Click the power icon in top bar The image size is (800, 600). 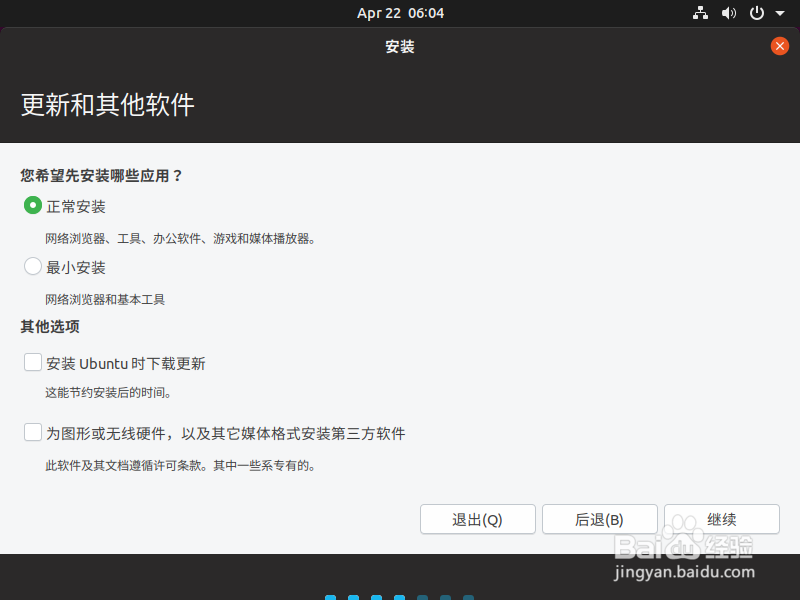(x=757, y=13)
